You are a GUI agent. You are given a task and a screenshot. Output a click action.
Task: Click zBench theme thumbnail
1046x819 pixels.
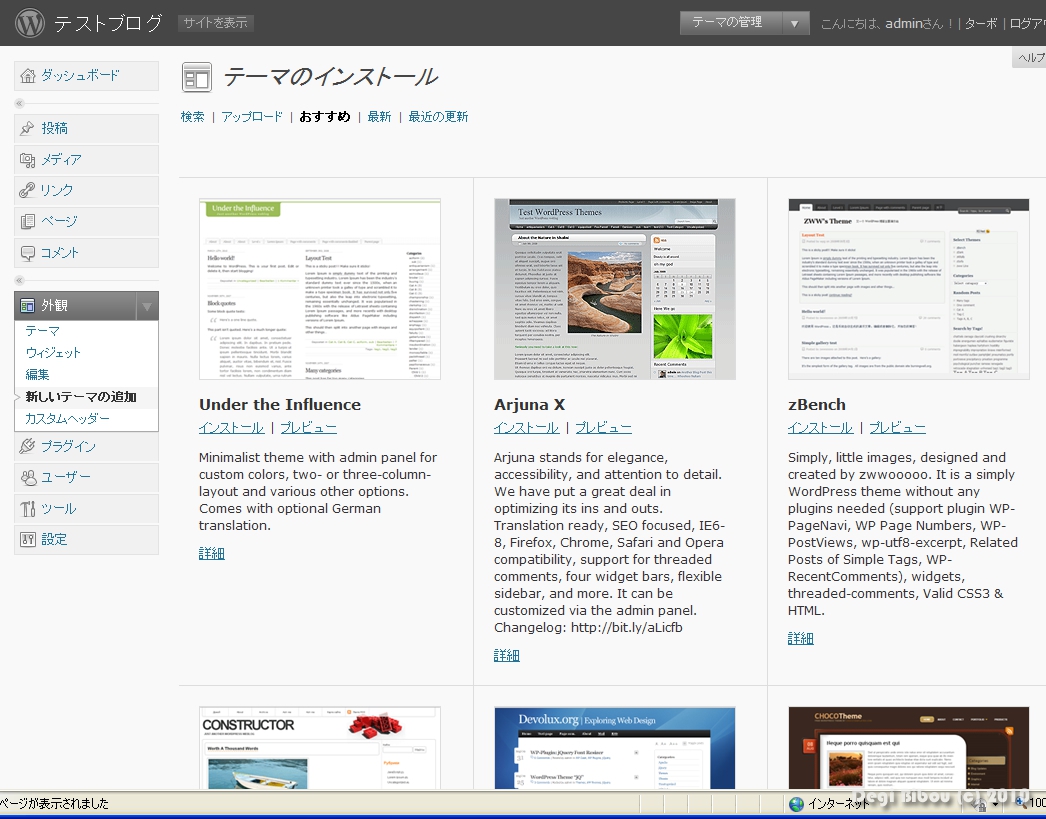click(909, 289)
